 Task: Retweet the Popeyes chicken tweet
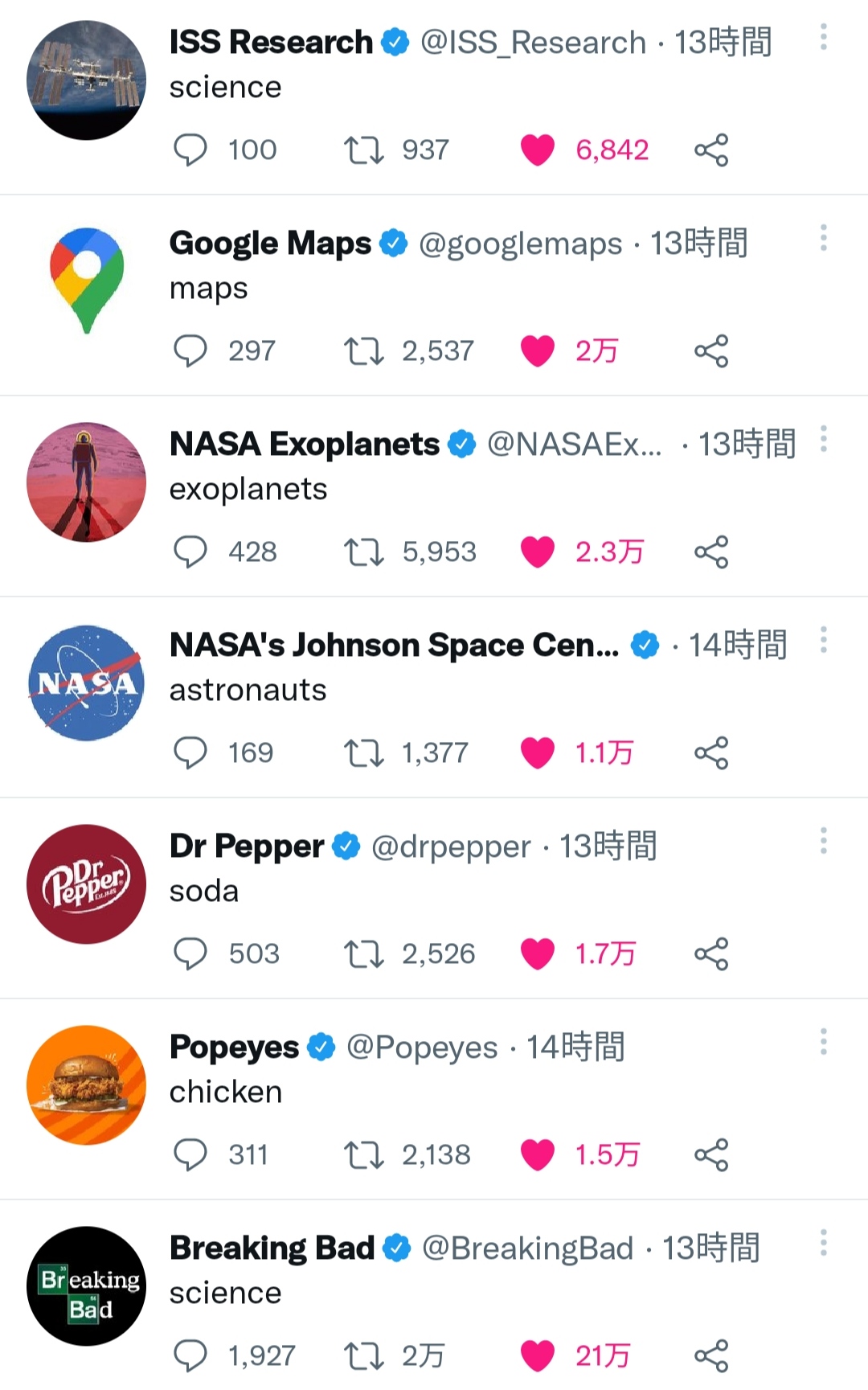(364, 1155)
